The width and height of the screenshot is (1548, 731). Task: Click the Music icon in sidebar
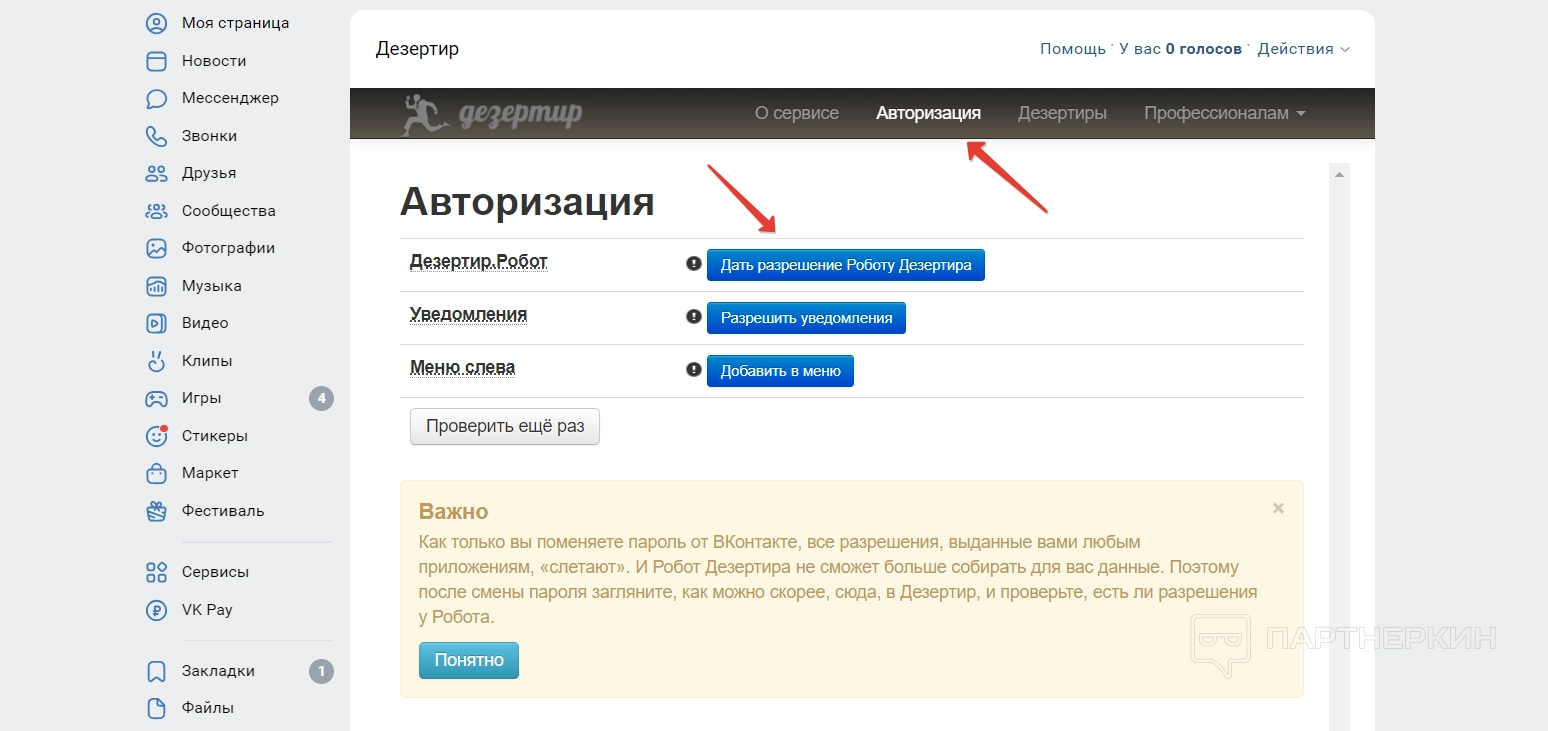(157, 286)
